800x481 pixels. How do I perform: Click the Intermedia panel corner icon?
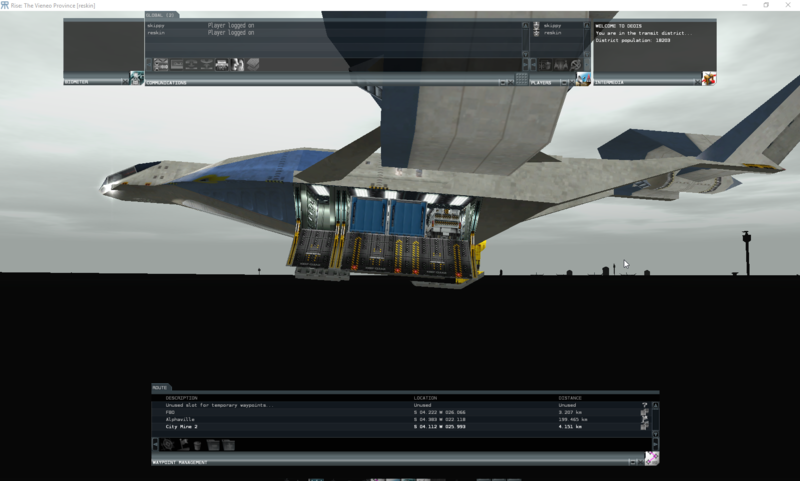[709, 79]
